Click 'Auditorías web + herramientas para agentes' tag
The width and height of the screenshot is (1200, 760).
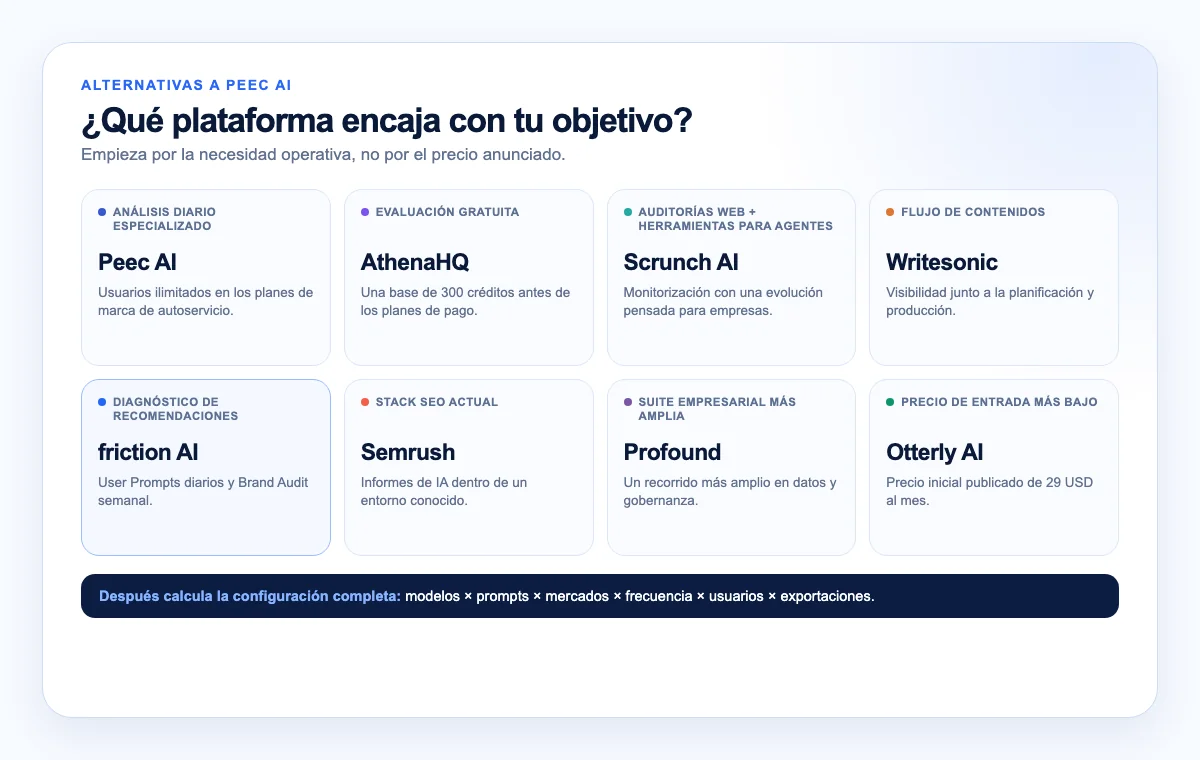pyautogui.click(x=735, y=219)
